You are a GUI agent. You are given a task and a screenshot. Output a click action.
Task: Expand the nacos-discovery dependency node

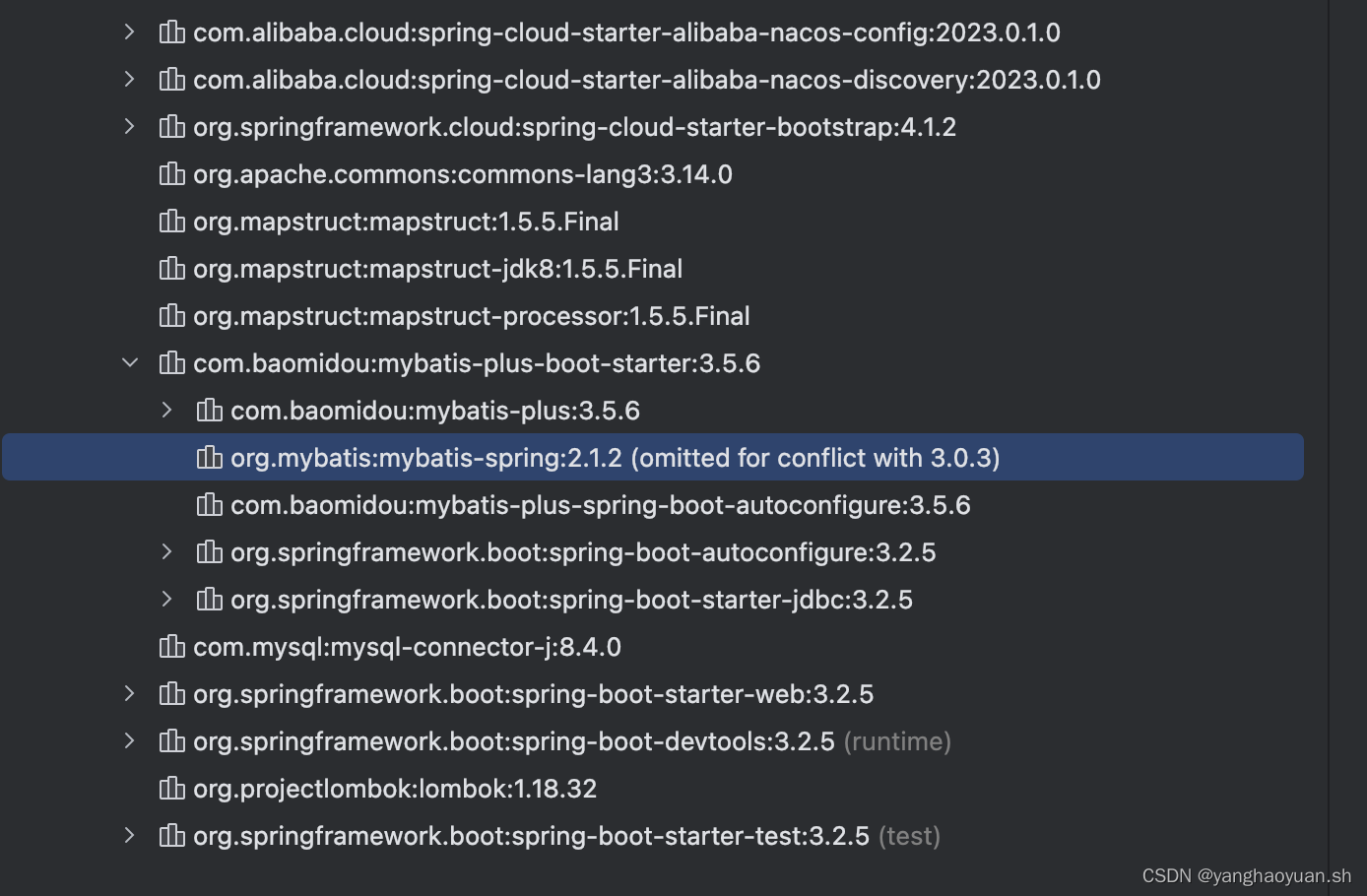pos(129,80)
